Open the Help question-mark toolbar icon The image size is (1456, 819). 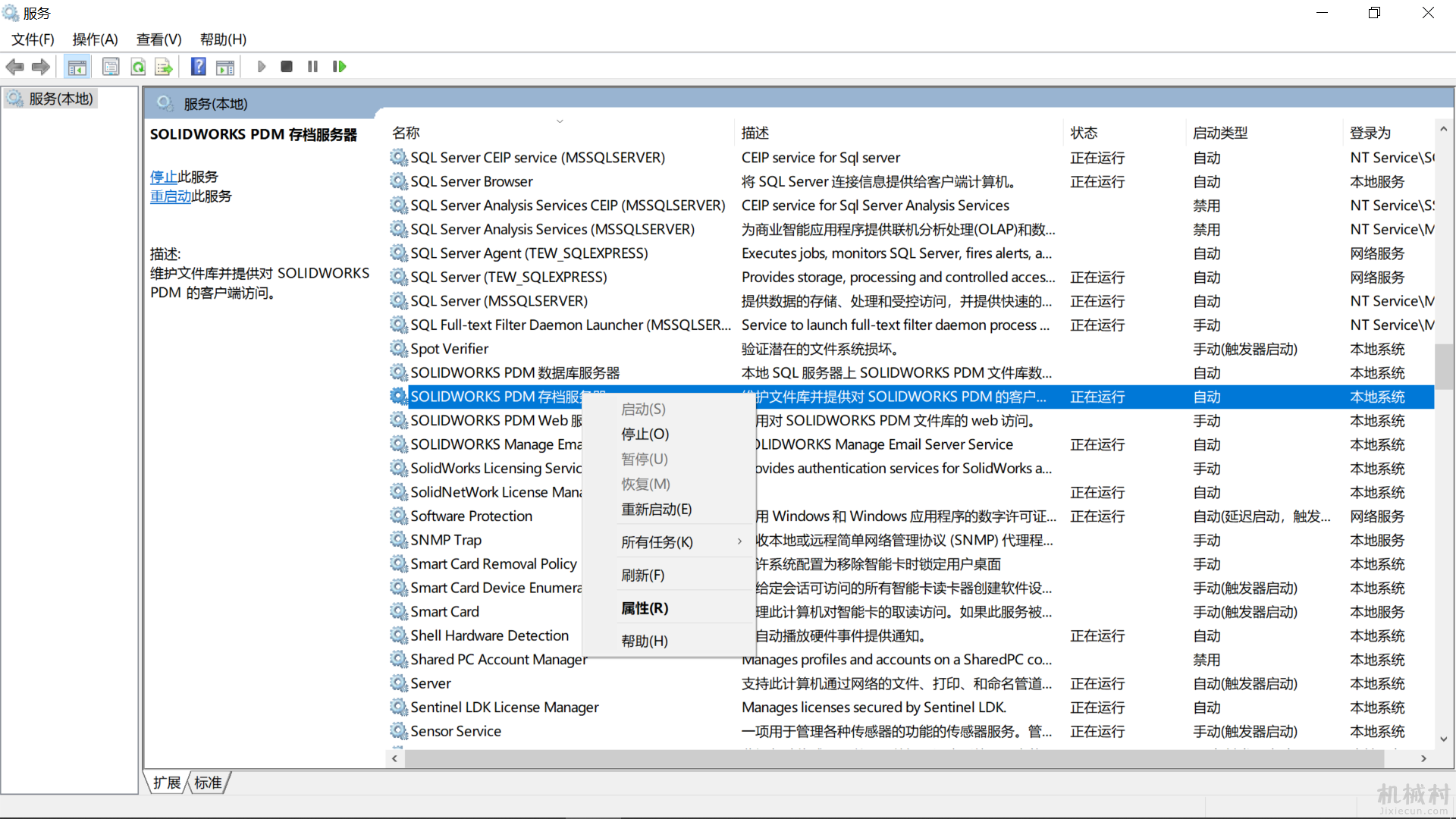(x=198, y=67)
